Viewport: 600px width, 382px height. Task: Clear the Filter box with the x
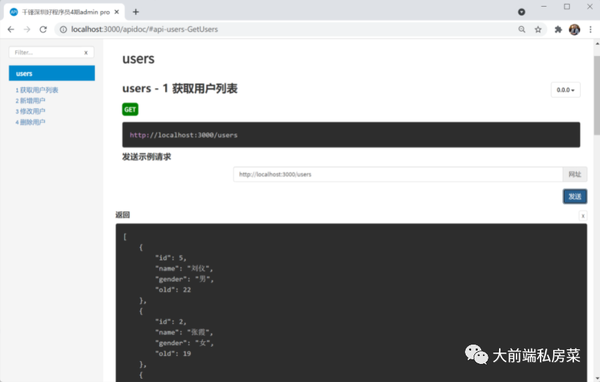pyautogui.click(x=86, y=52)
